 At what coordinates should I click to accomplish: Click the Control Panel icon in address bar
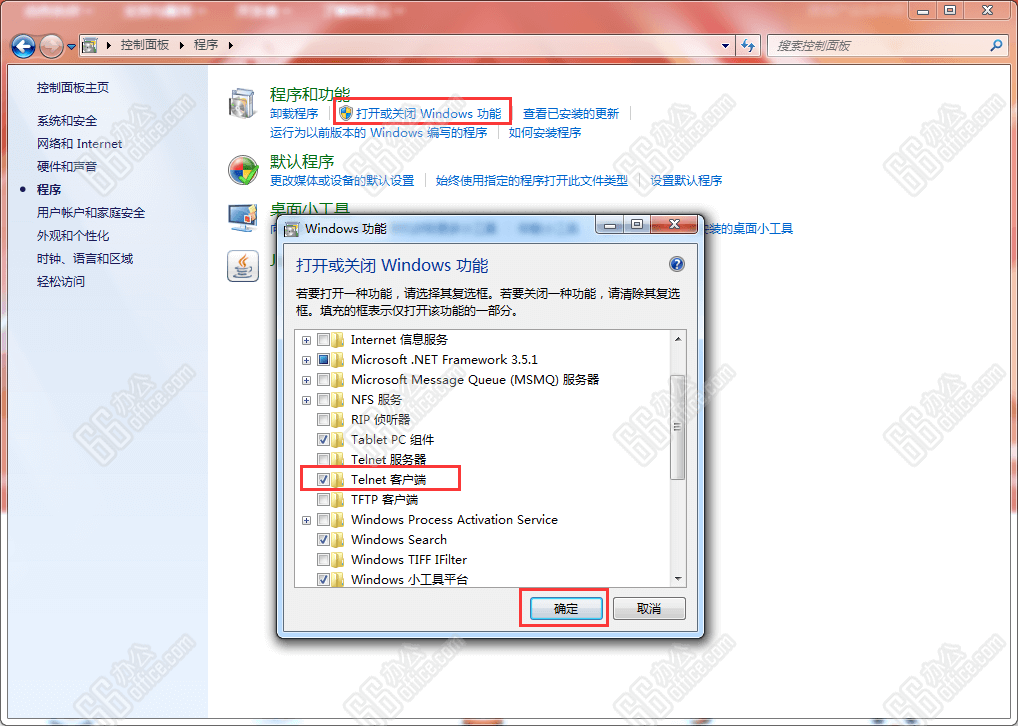point(90,45)
